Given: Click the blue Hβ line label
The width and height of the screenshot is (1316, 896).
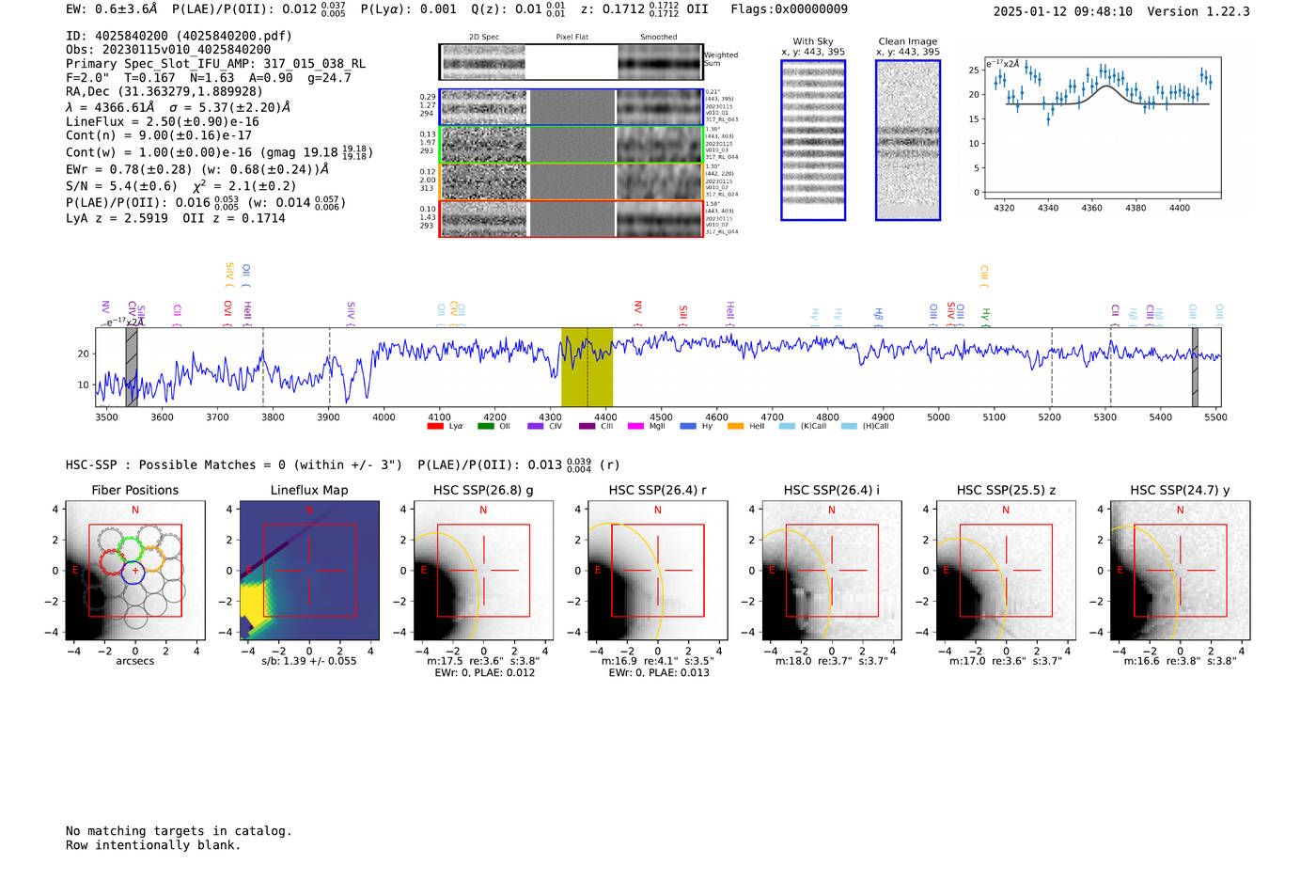Looking at the screenshot, I should coord(879,315).
